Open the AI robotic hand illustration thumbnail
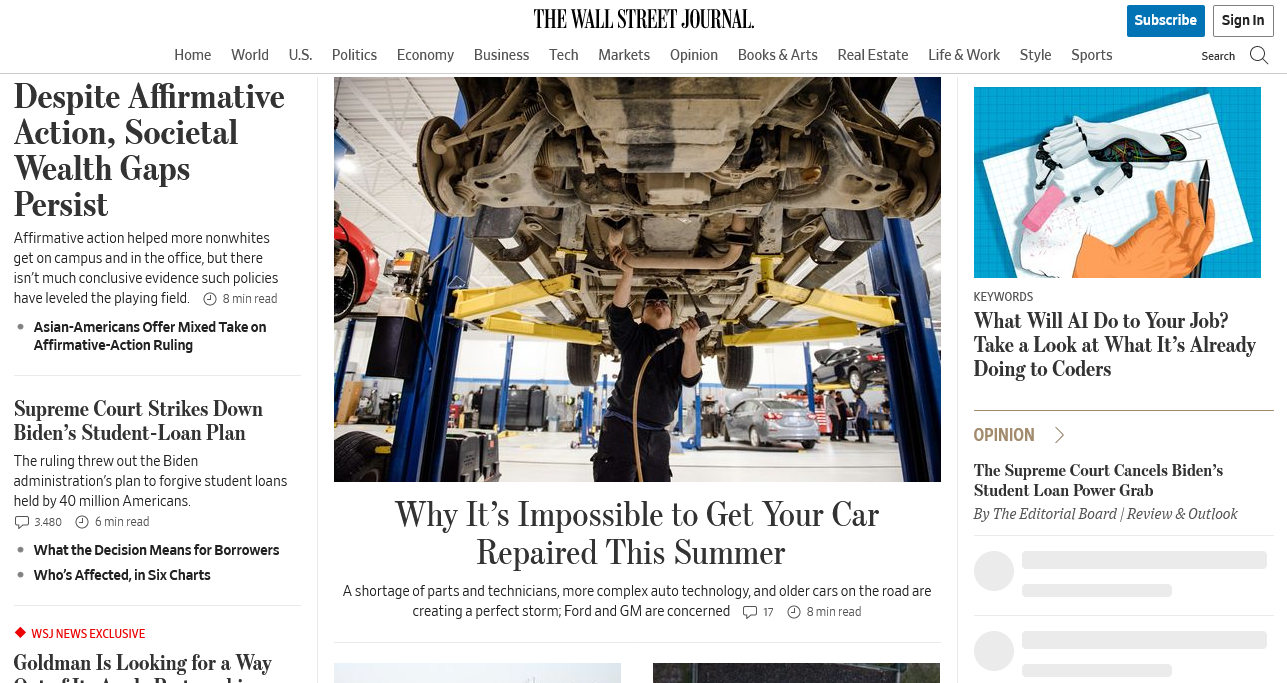1287x683 pixels. pyautogui.click(x=1117, y=182)
